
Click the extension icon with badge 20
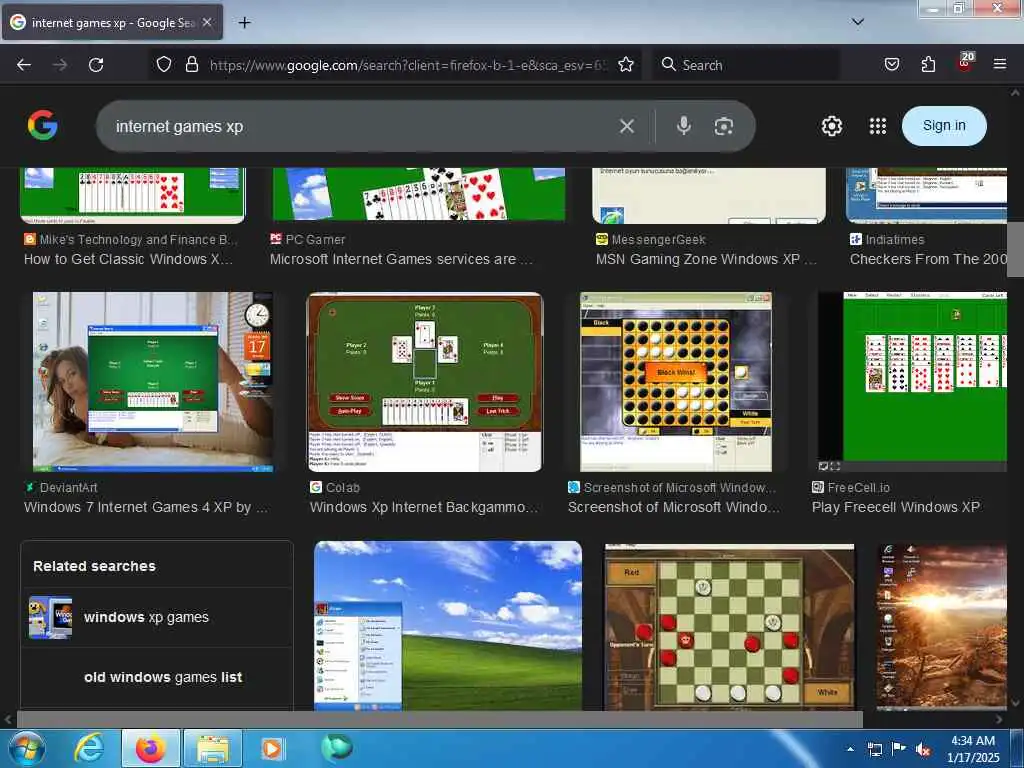(965, 62)
